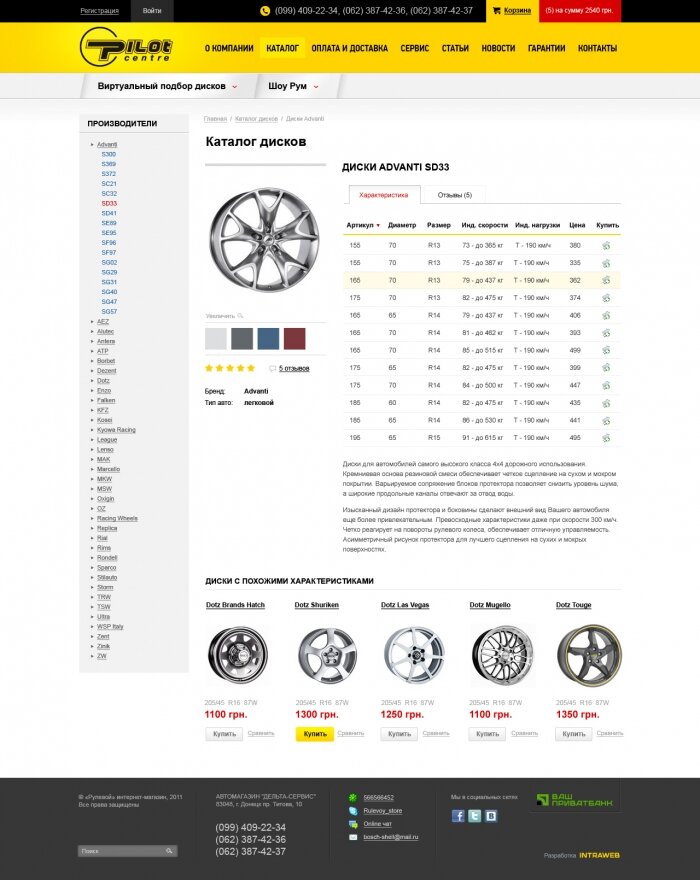
Task: Click the Войти button
Action: click(x=152, y=11)
